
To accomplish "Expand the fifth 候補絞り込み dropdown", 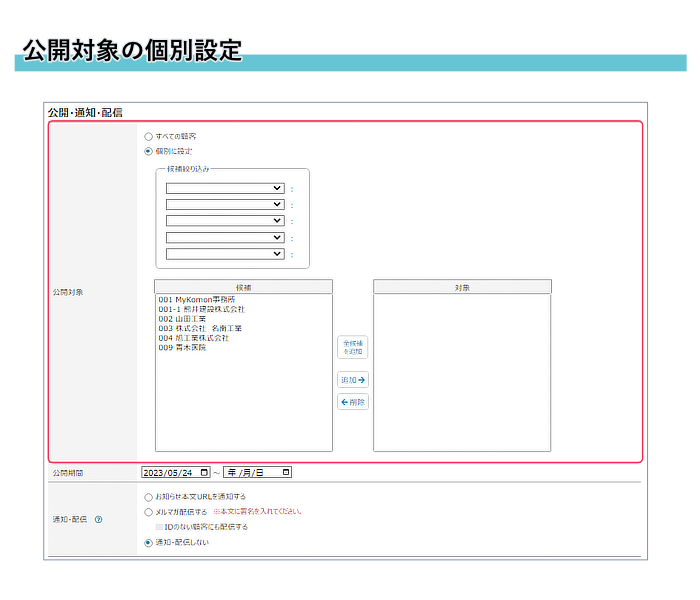I will click(x=225, y=254).
